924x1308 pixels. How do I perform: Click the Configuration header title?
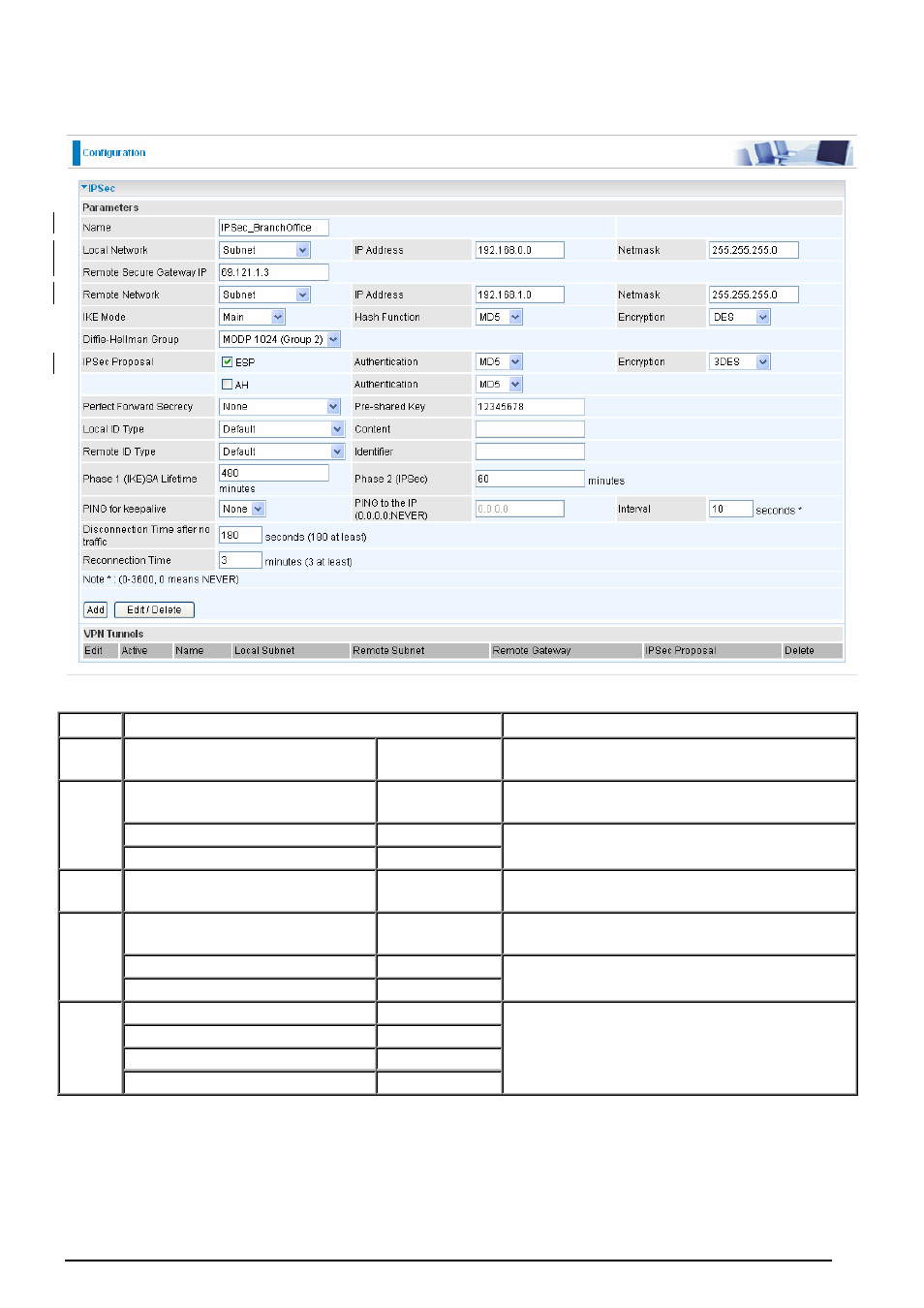pos(114,153)
